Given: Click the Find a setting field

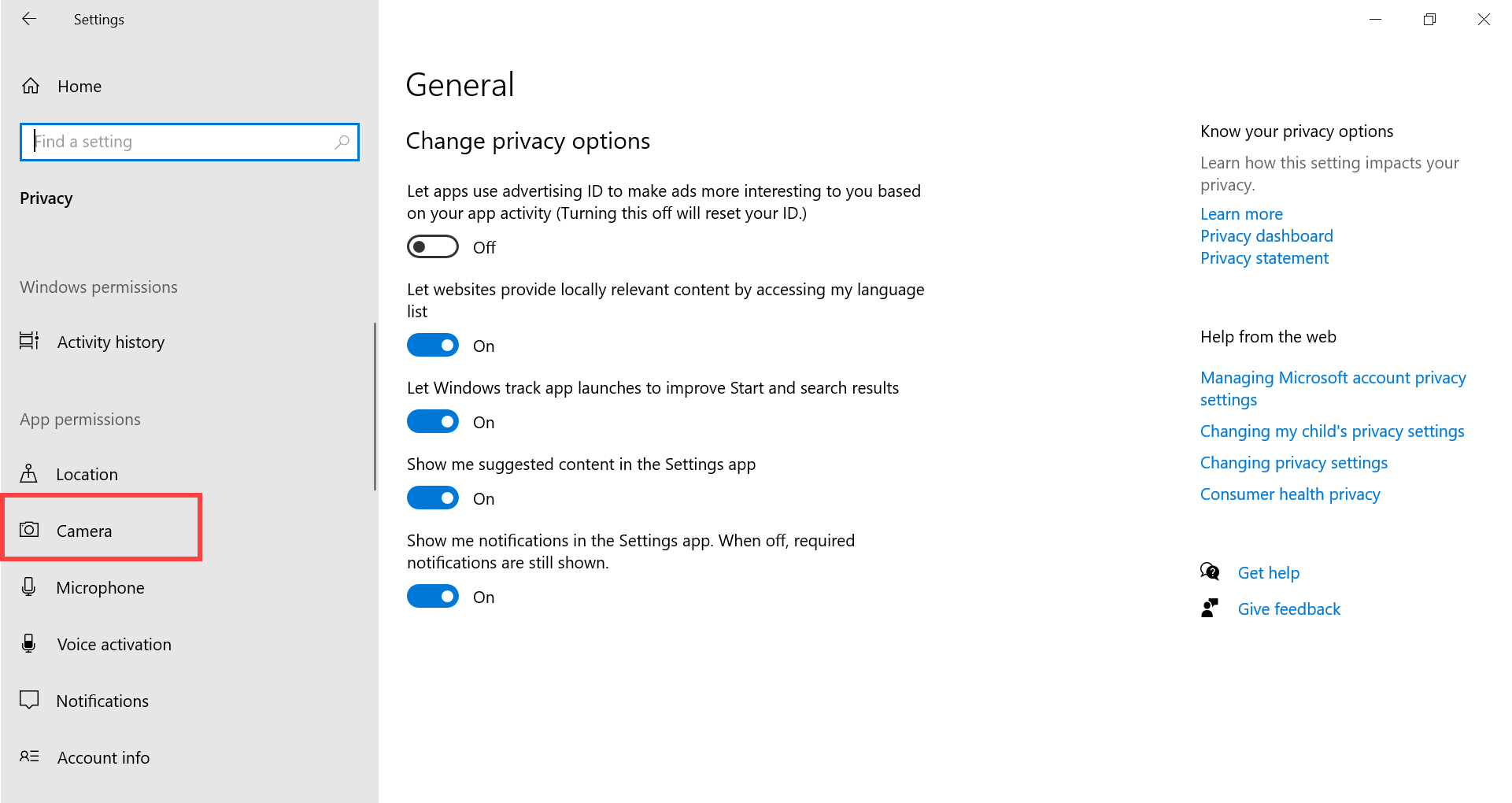Looking at the screenshot, I should pos(190,142).
